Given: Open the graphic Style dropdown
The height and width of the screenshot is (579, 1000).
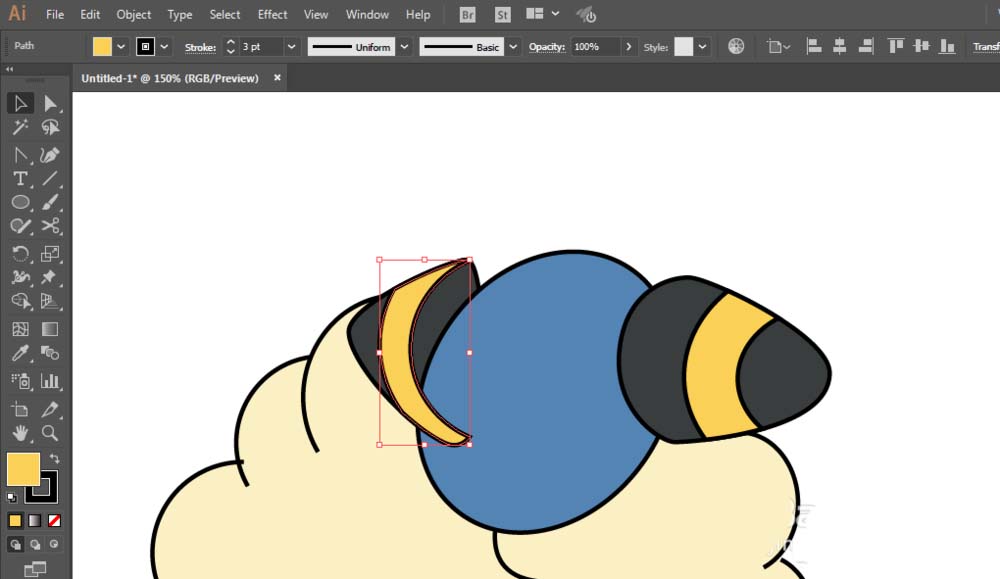Looking at the screenshot, I should (x=702, y=47).
